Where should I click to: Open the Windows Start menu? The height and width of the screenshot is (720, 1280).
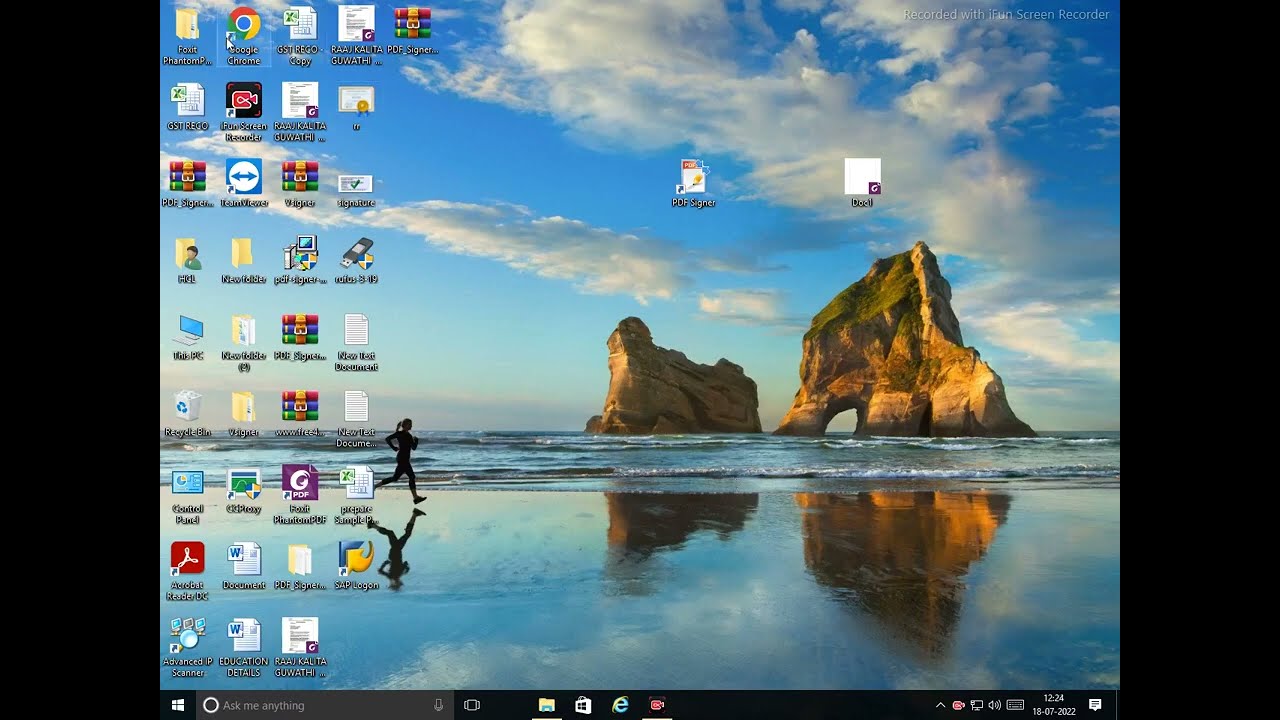coord(178,705)
